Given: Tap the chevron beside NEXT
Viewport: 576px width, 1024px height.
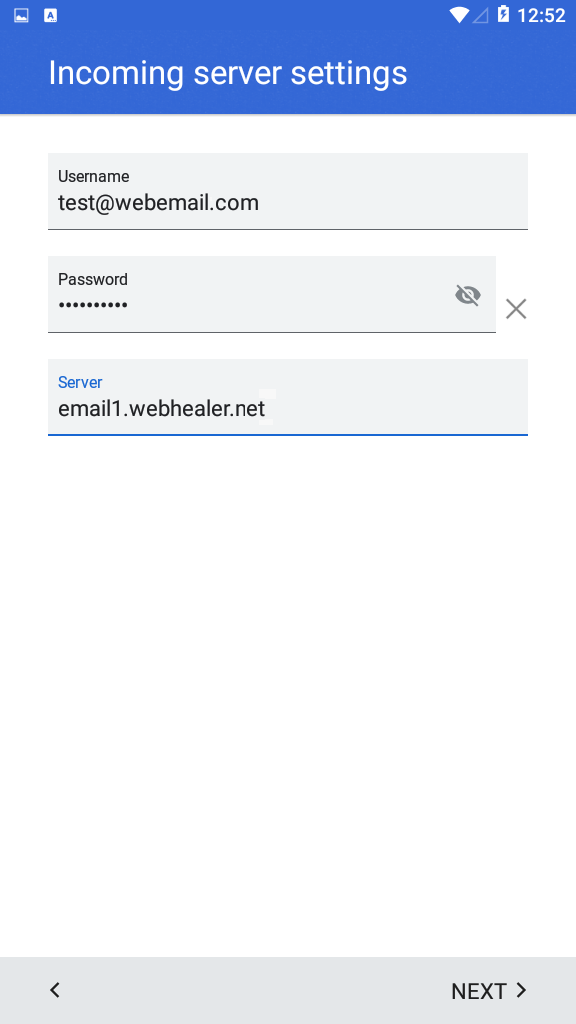Looking at the screenshot, I should pos(521,990).
